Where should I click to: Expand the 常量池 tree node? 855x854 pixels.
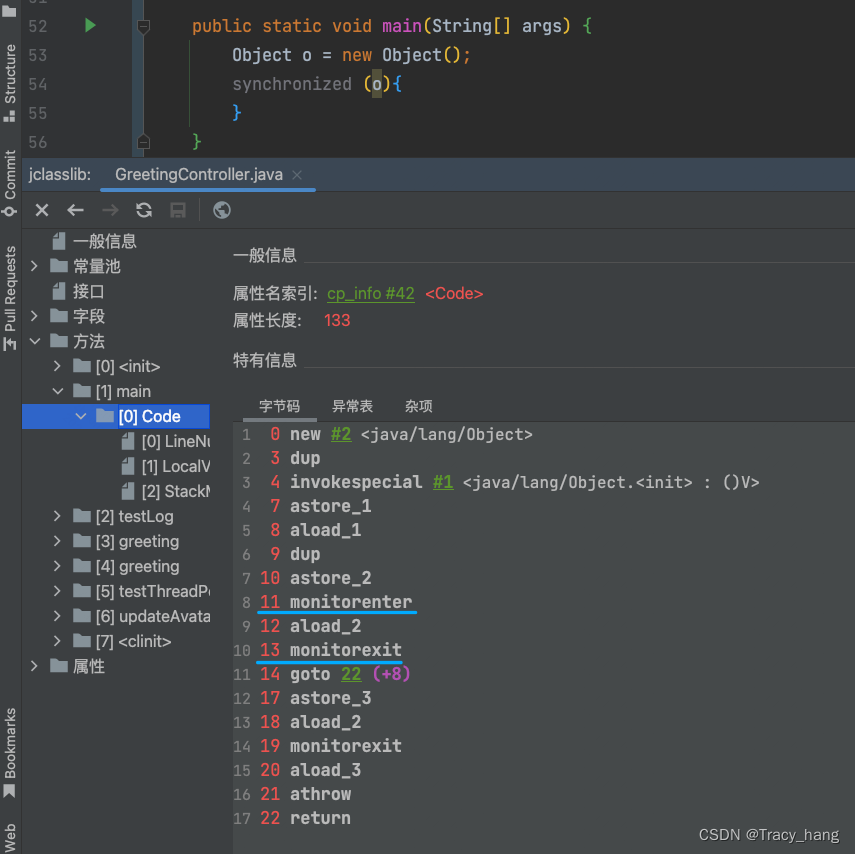tap(34, 266)
